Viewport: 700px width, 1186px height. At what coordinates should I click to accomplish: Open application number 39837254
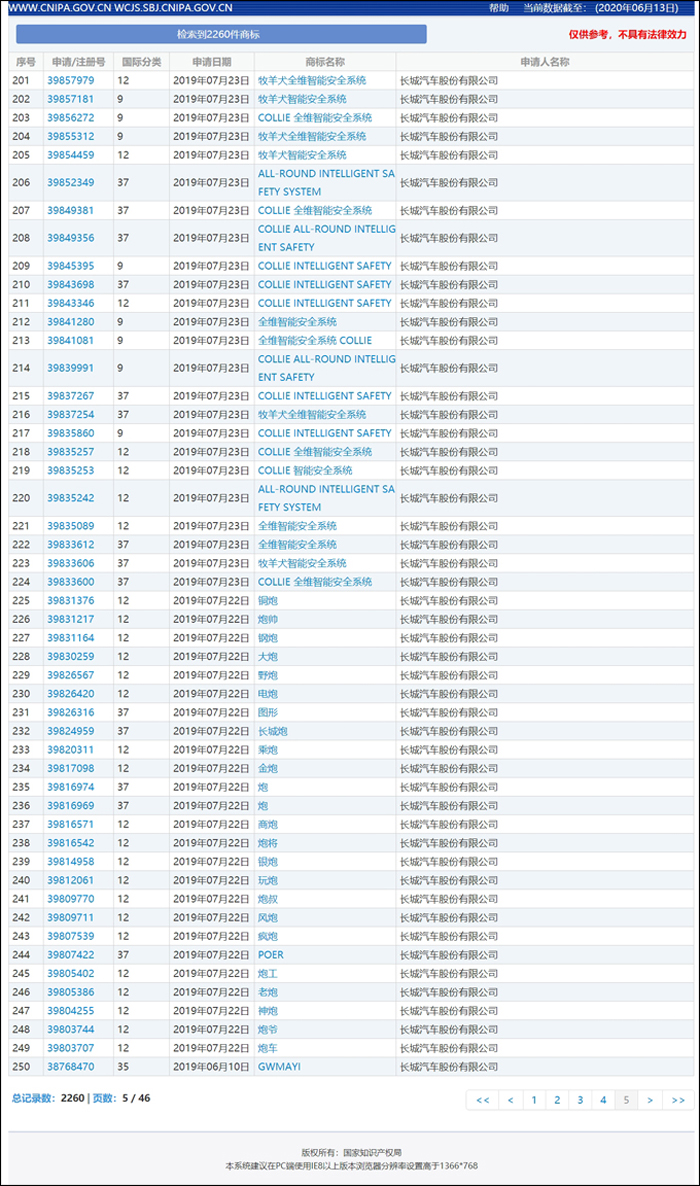click(70, 414)
